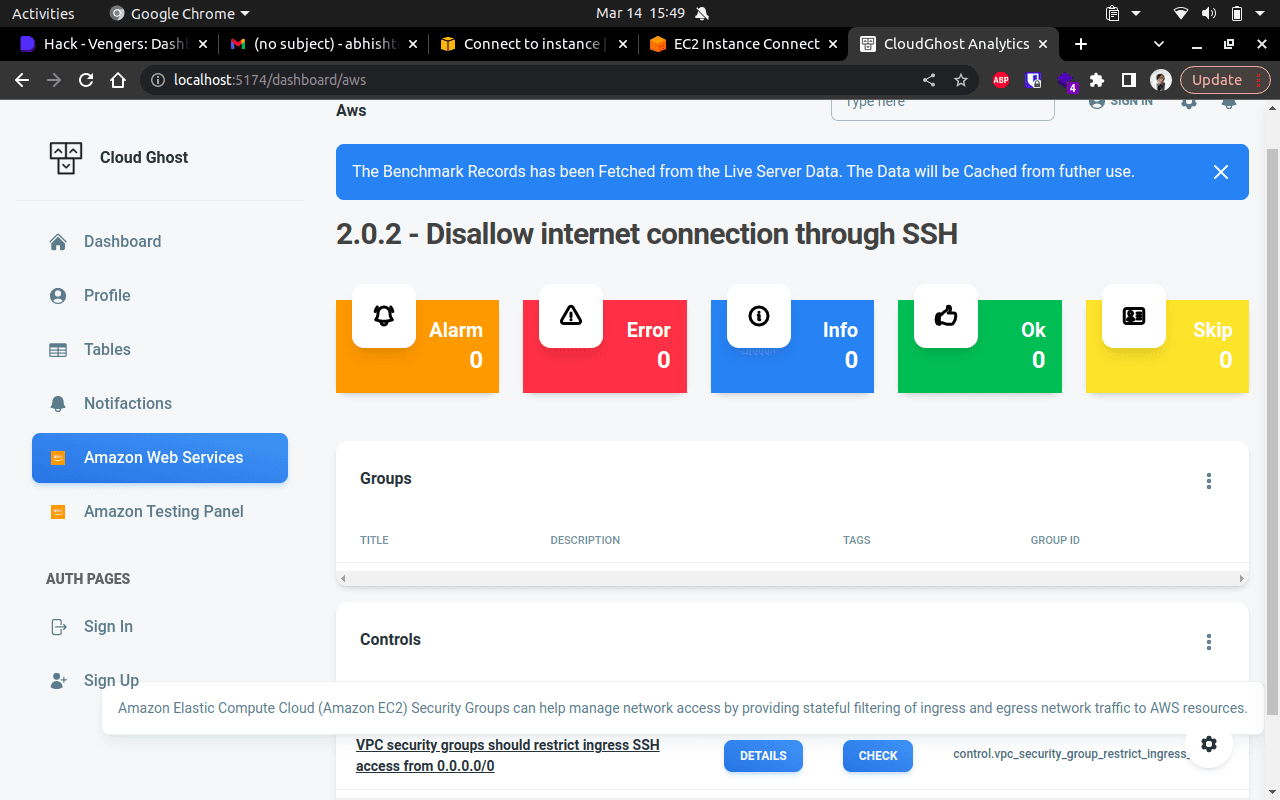This screenshot has width=1280, height=800.
Task: Click the Info circle card icon
Action: tap(759, 316)
